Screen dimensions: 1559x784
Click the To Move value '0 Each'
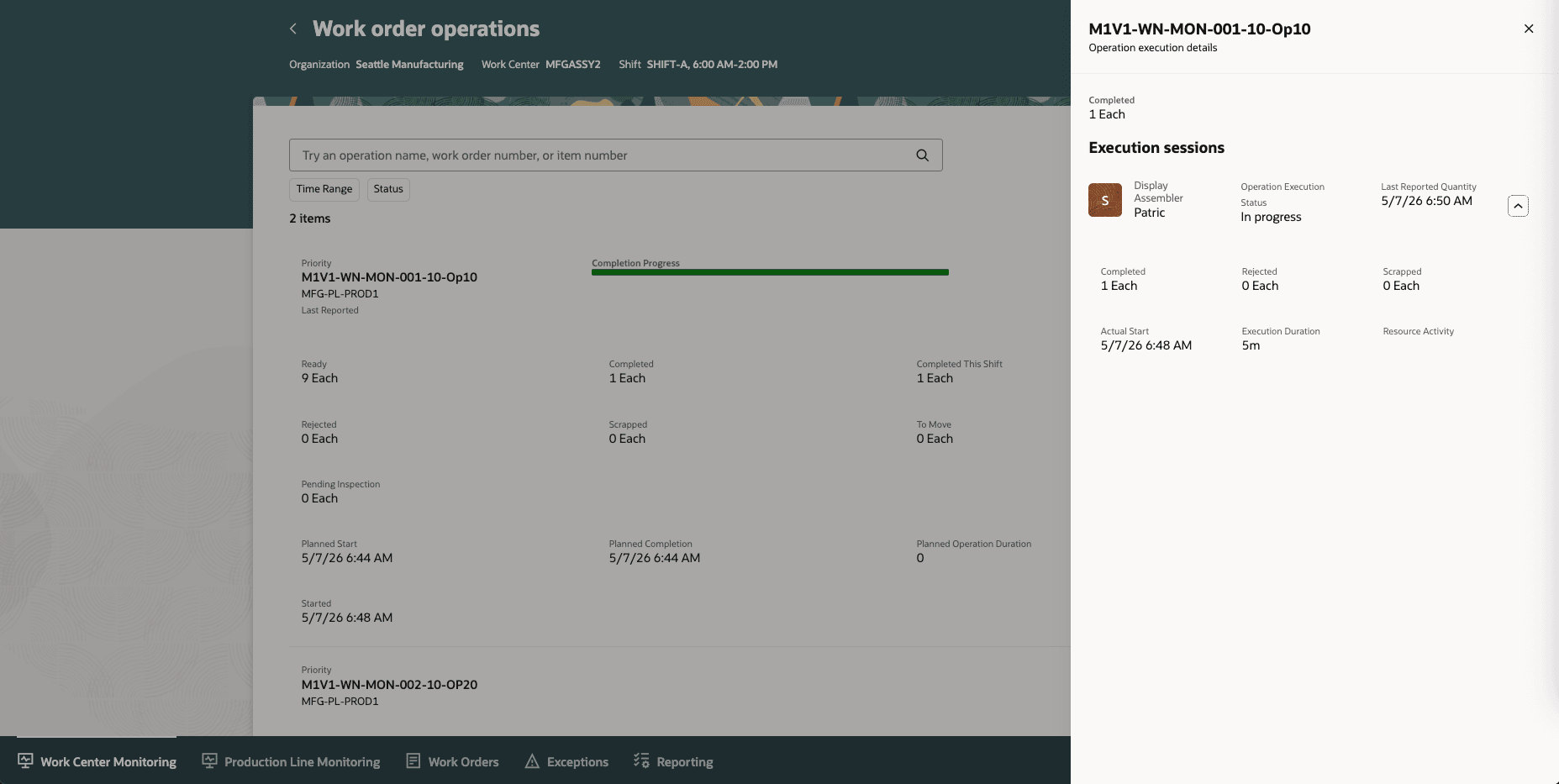935,439
